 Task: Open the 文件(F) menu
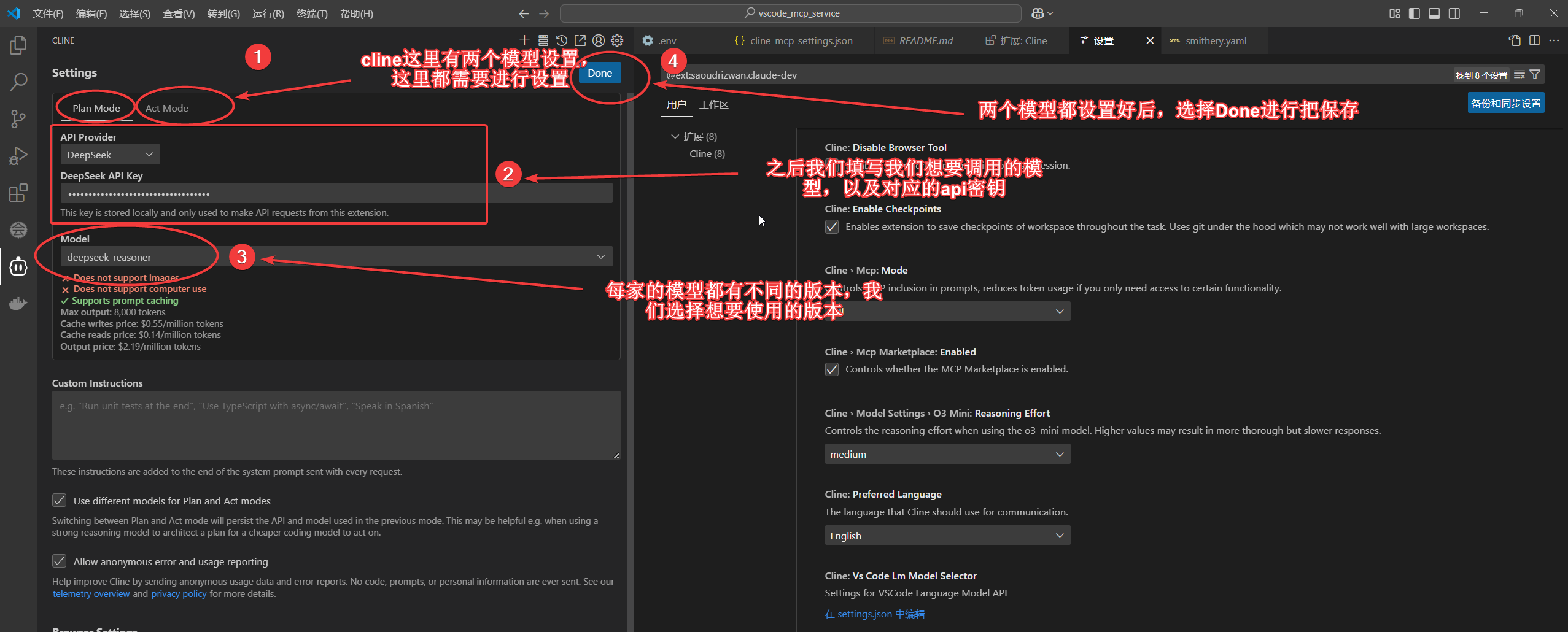48,13
